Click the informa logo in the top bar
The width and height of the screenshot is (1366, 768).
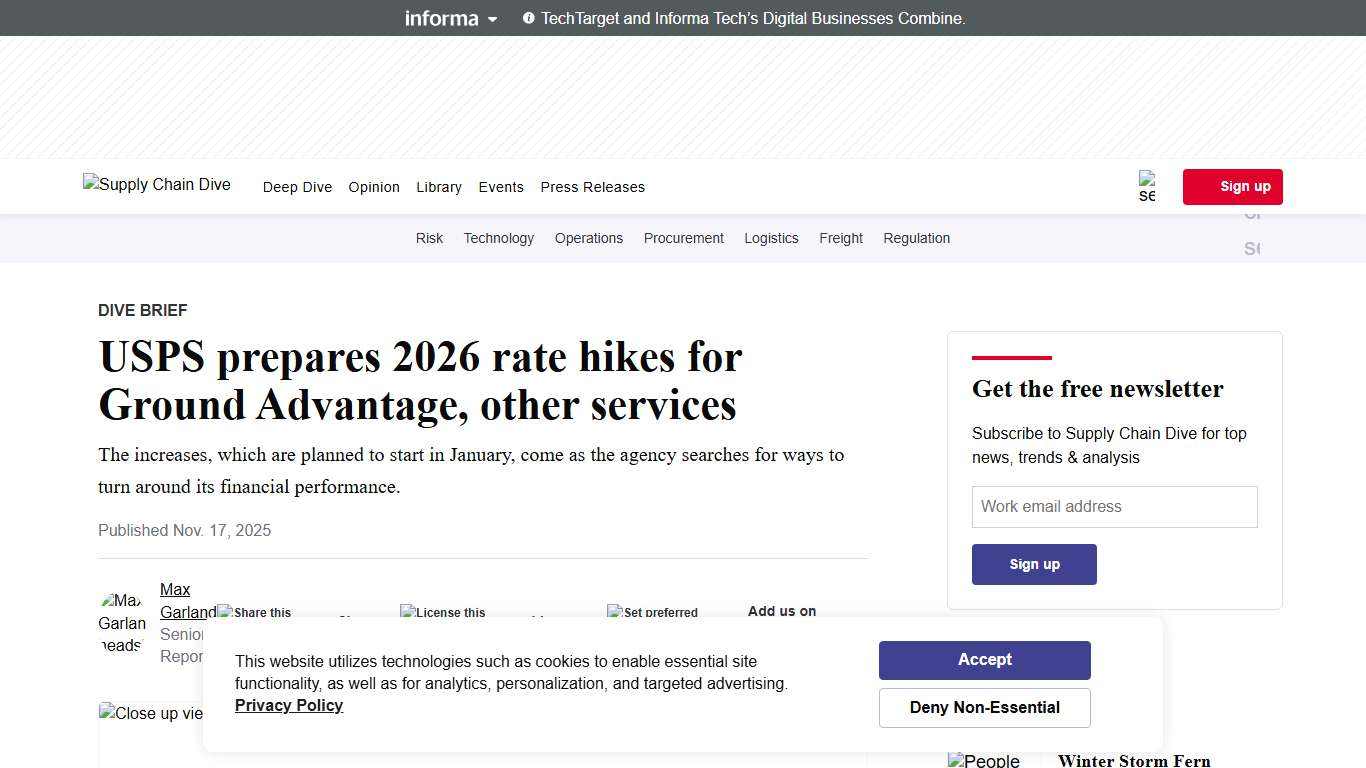point(441,18)
